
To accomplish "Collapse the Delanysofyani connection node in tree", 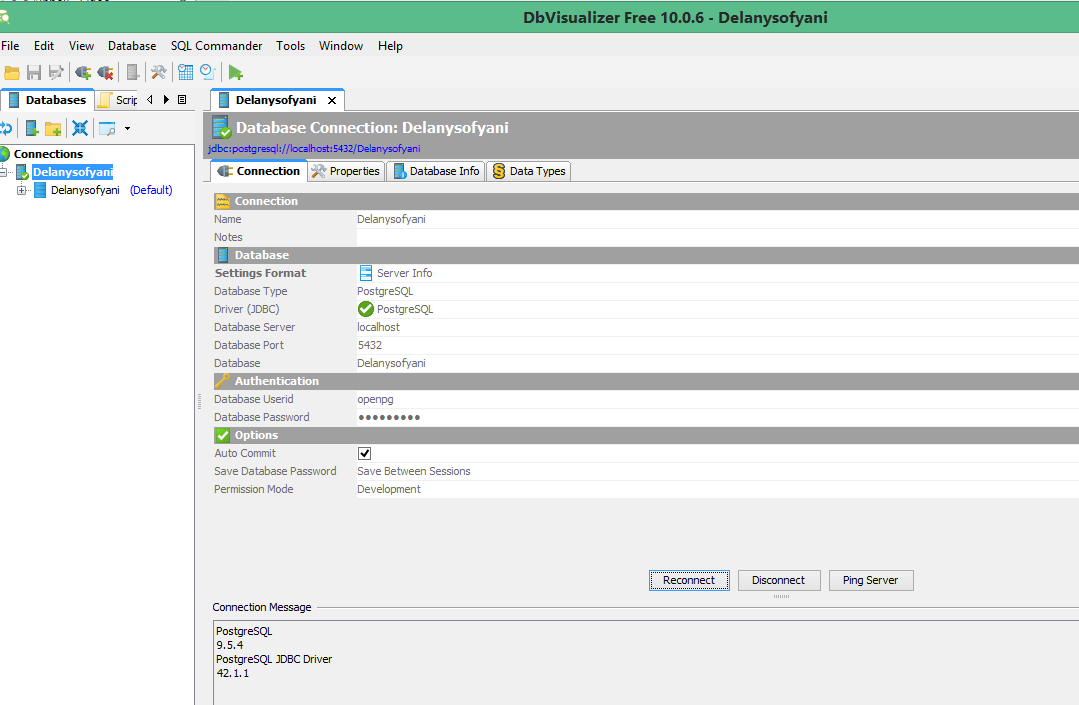I will [x=3, y=172].
